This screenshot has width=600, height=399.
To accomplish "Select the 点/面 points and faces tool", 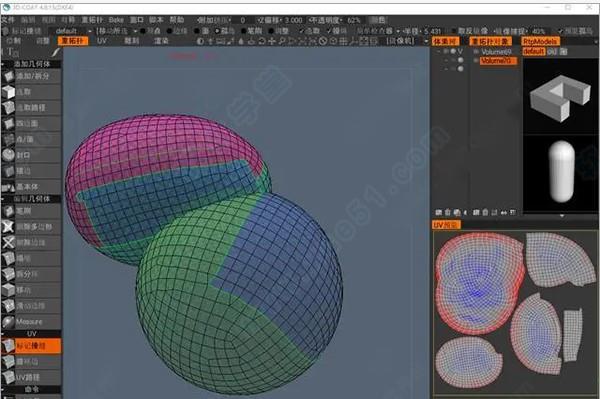I will (31, 139).
